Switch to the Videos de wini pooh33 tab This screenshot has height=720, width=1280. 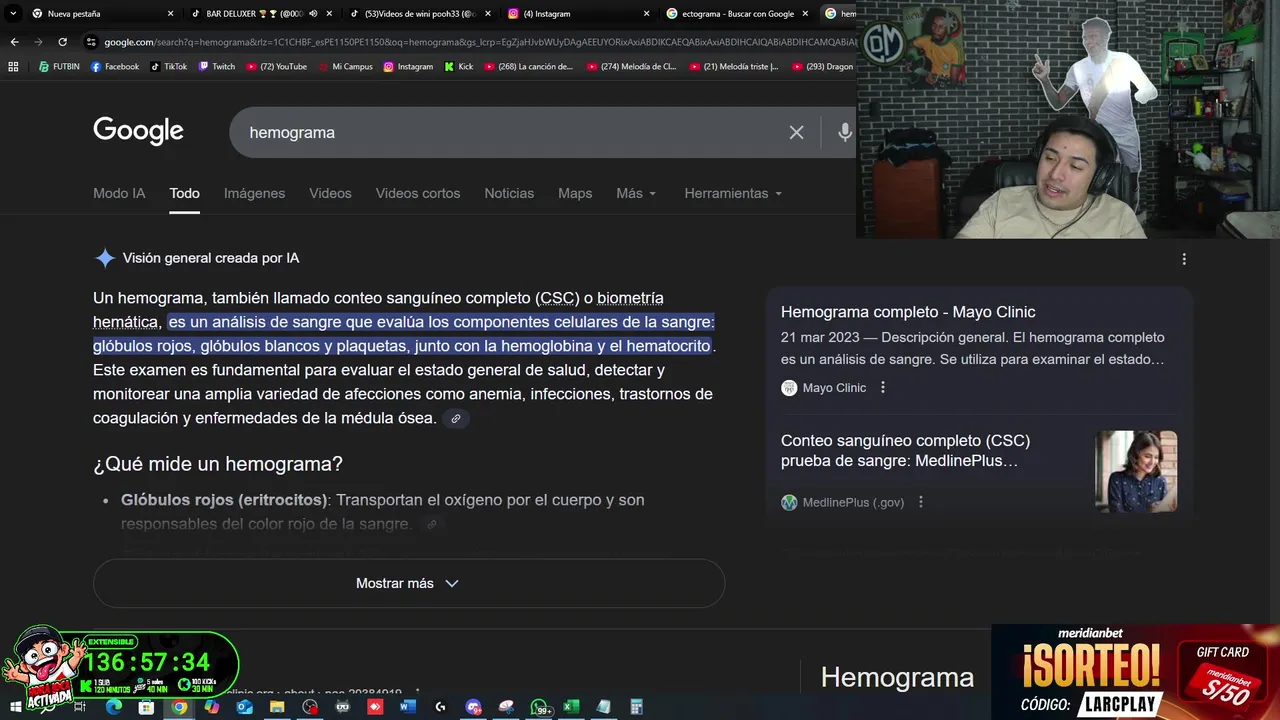(x=418, y=14)
